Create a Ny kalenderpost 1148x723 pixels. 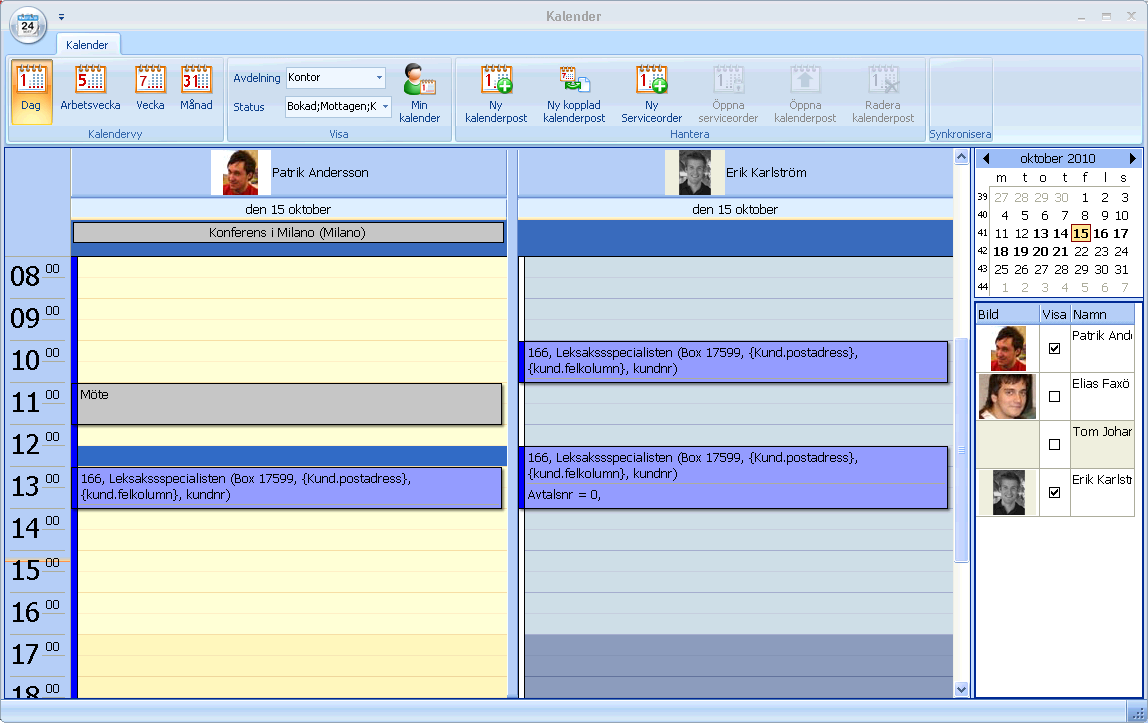496,93
